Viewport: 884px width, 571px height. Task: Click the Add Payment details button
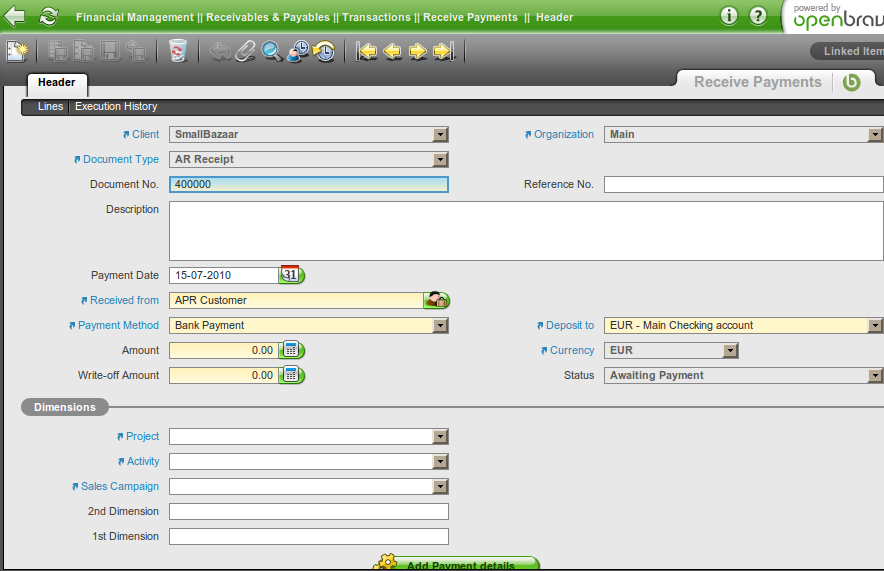[457, 563]
